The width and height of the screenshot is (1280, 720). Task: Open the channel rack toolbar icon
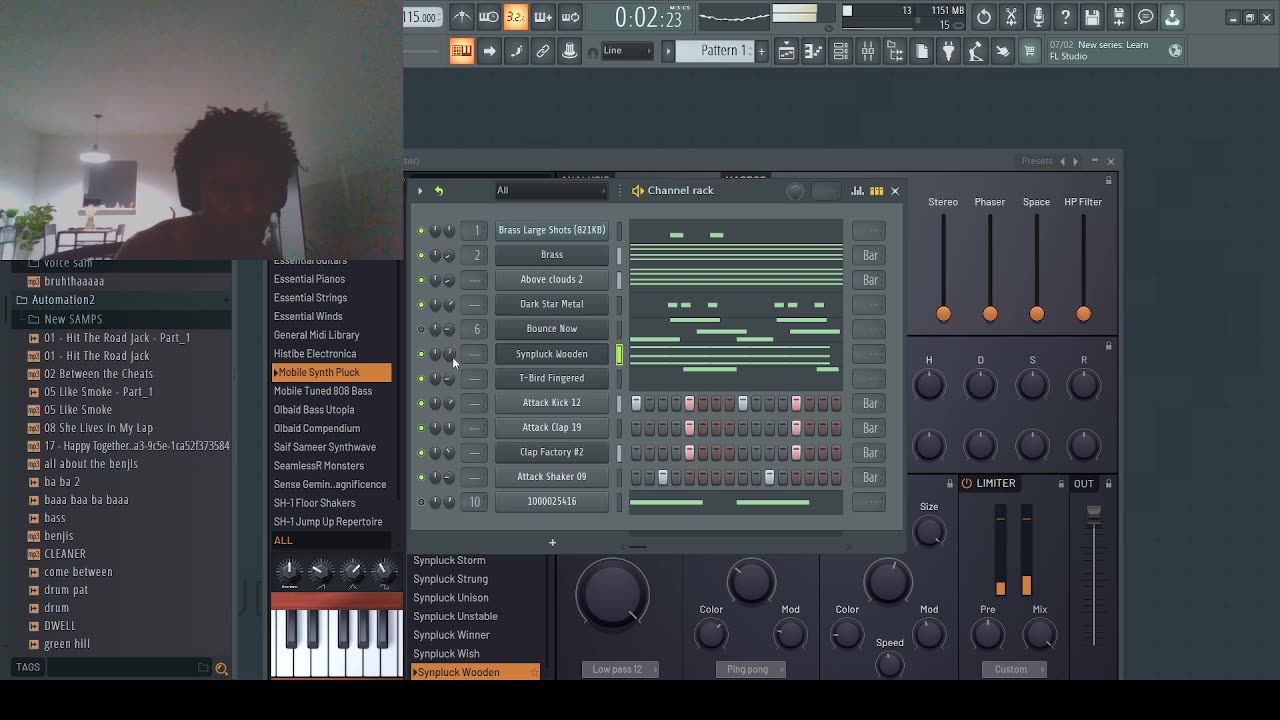coord(841,52)
